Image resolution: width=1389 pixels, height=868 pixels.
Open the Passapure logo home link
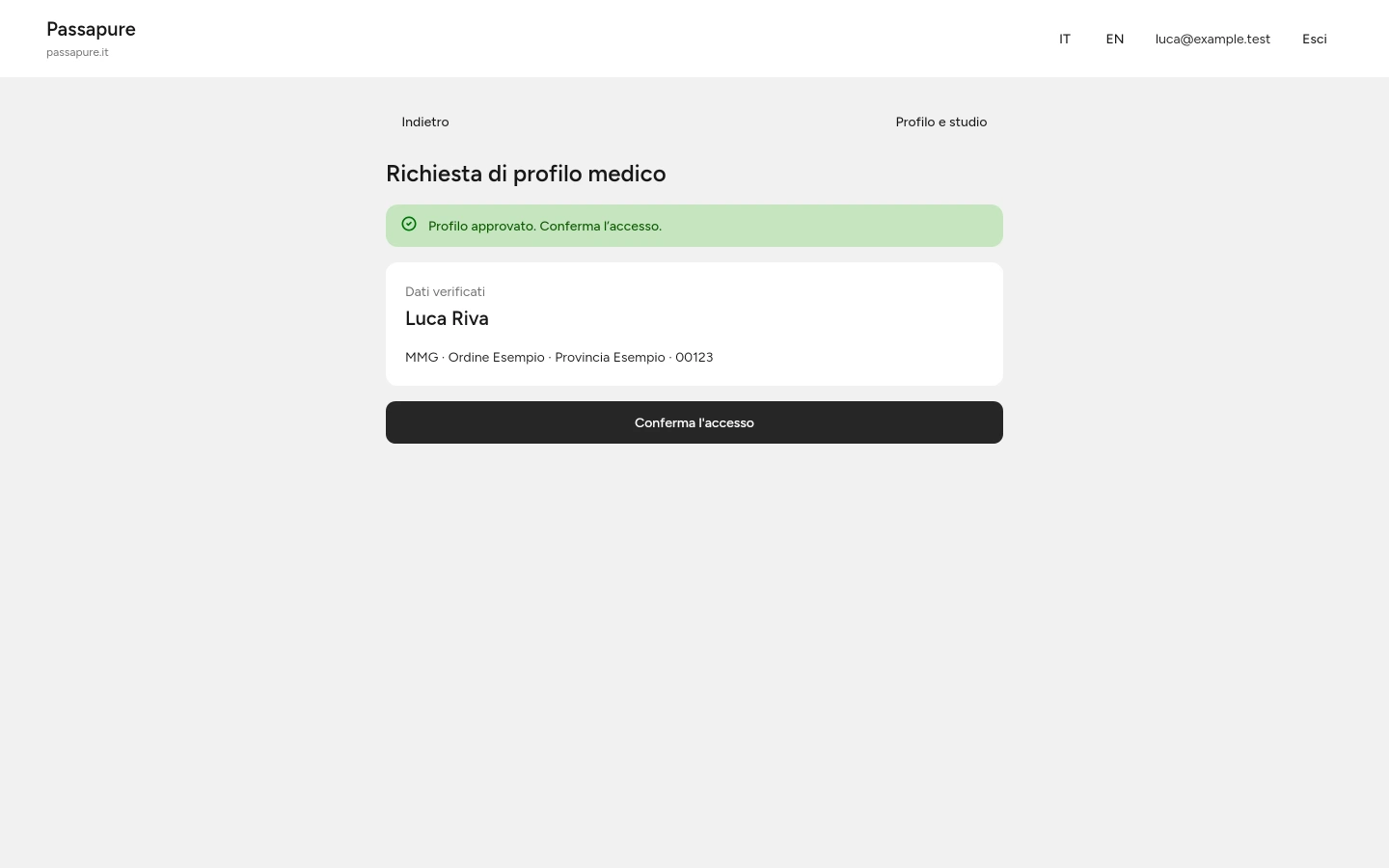tap(91, 29)
